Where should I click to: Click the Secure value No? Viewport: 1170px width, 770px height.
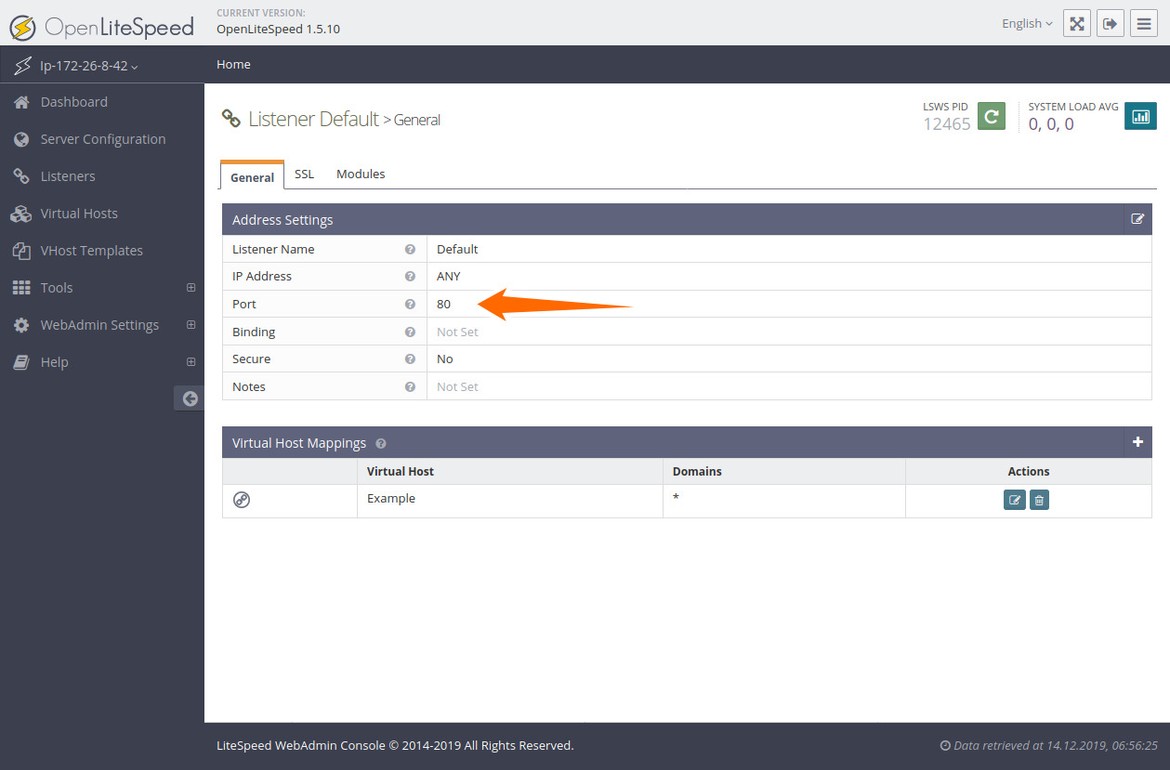445,359
